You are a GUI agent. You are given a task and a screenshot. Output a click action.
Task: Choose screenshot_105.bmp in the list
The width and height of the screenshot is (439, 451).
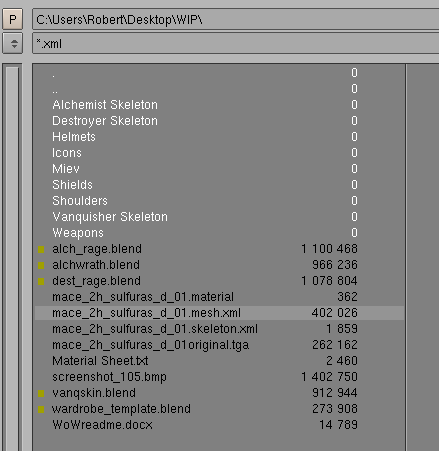[219, 377]
